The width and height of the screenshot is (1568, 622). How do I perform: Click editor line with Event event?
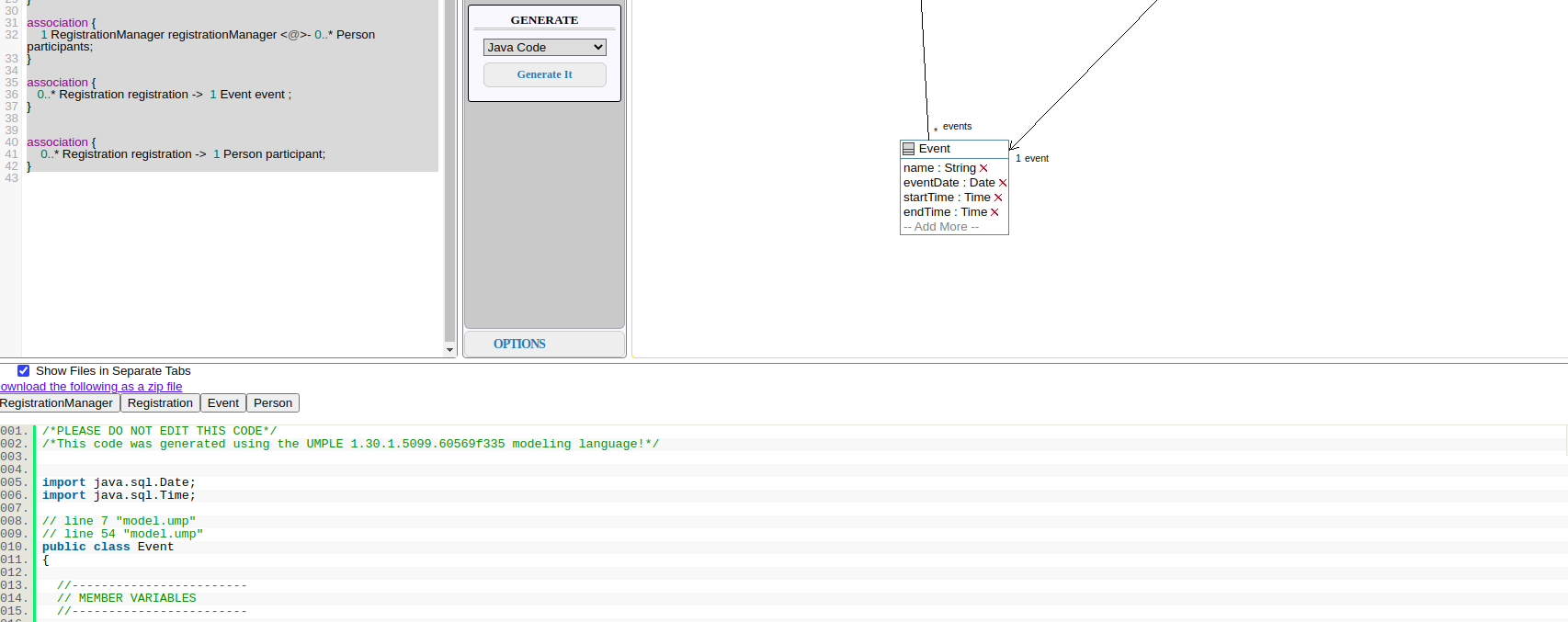[x=165, y=95]
